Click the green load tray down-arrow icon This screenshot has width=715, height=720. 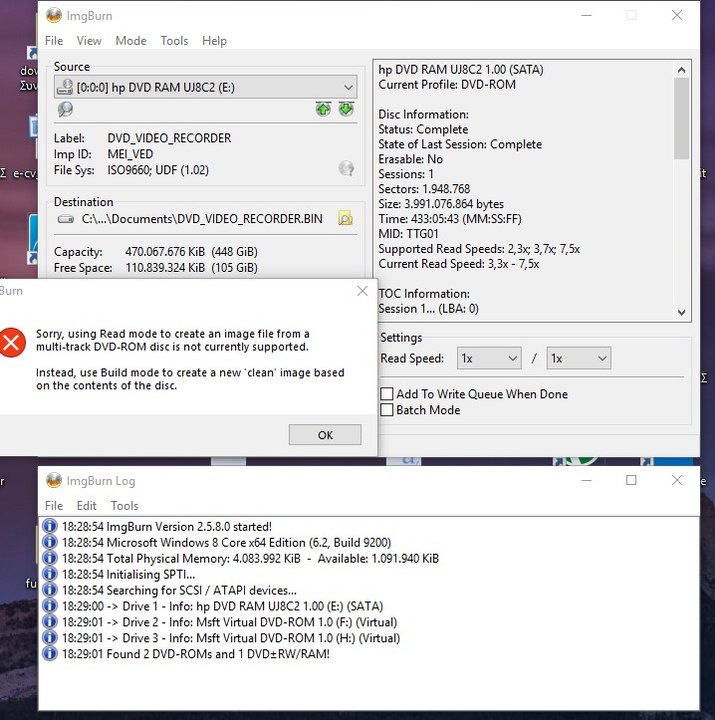tap(346, 109)
